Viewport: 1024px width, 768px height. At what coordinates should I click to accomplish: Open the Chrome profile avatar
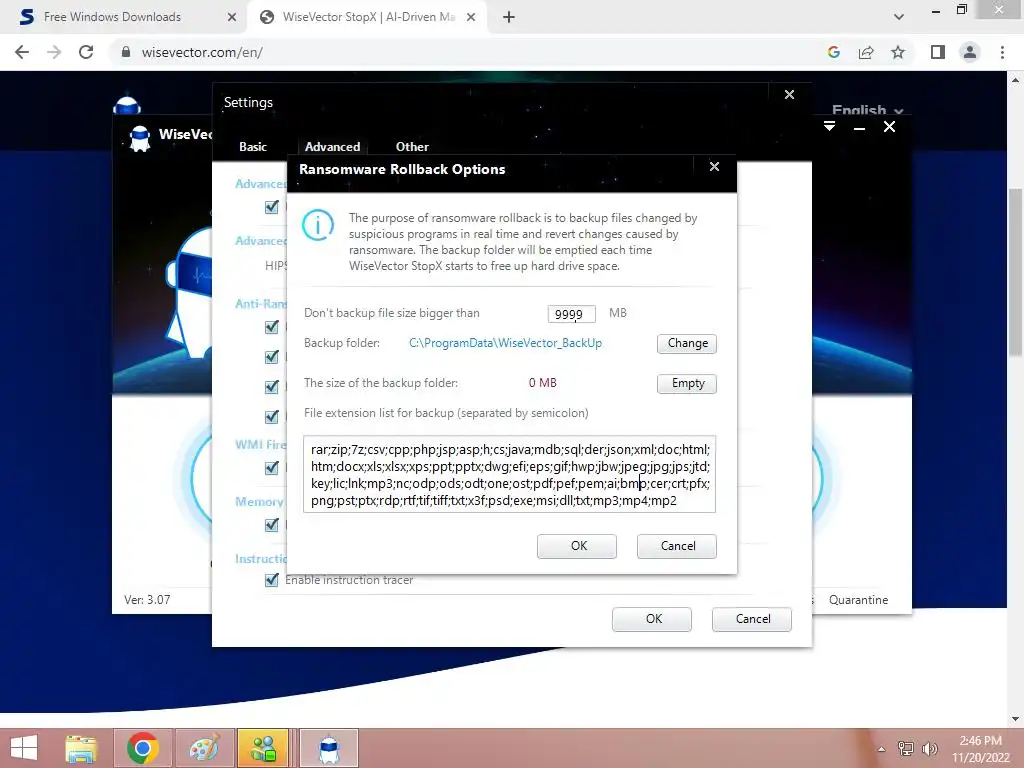(970, 52)
